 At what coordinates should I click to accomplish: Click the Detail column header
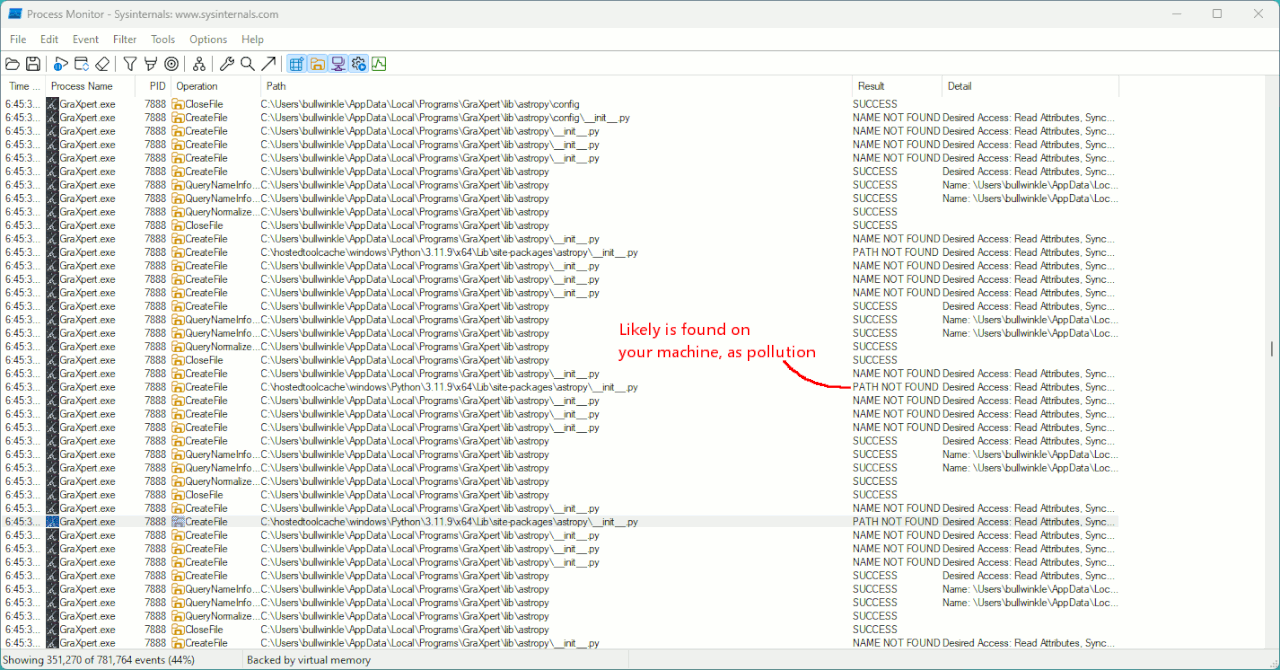tap(1030, 86)
